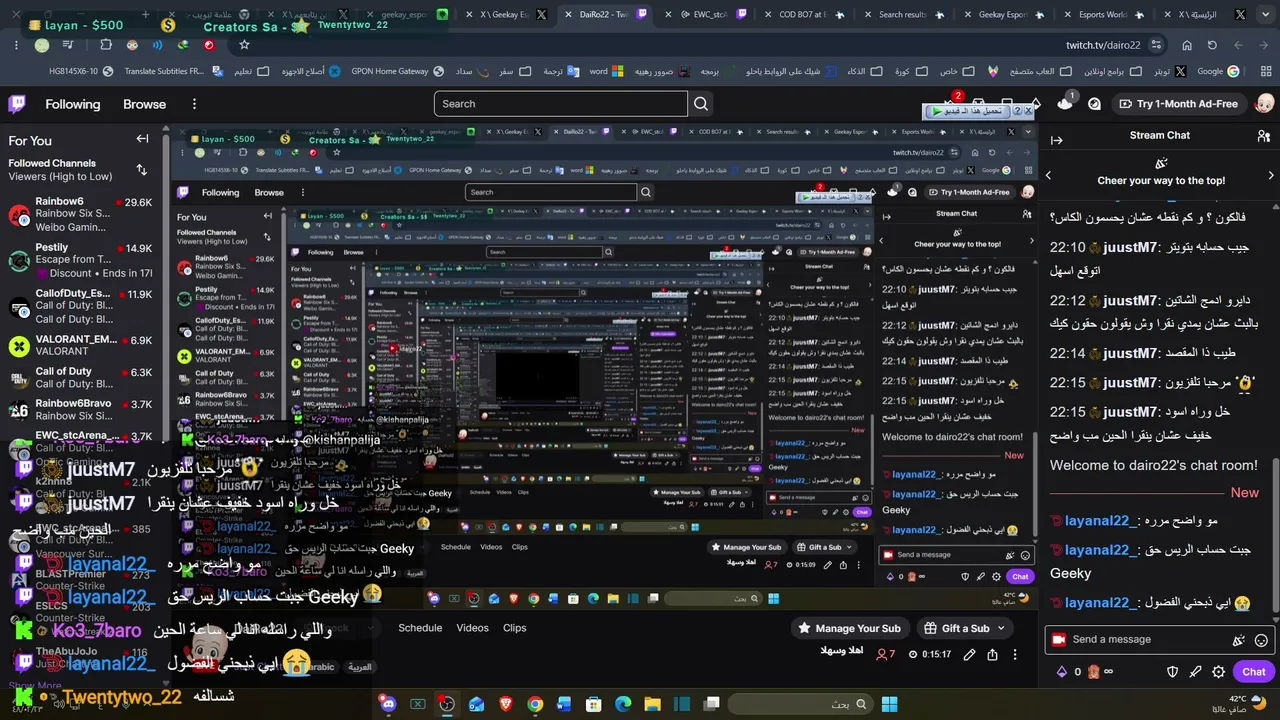The image size is (1280, 720).
Task: Click the browser home button
Action: tap(1187, 45)
